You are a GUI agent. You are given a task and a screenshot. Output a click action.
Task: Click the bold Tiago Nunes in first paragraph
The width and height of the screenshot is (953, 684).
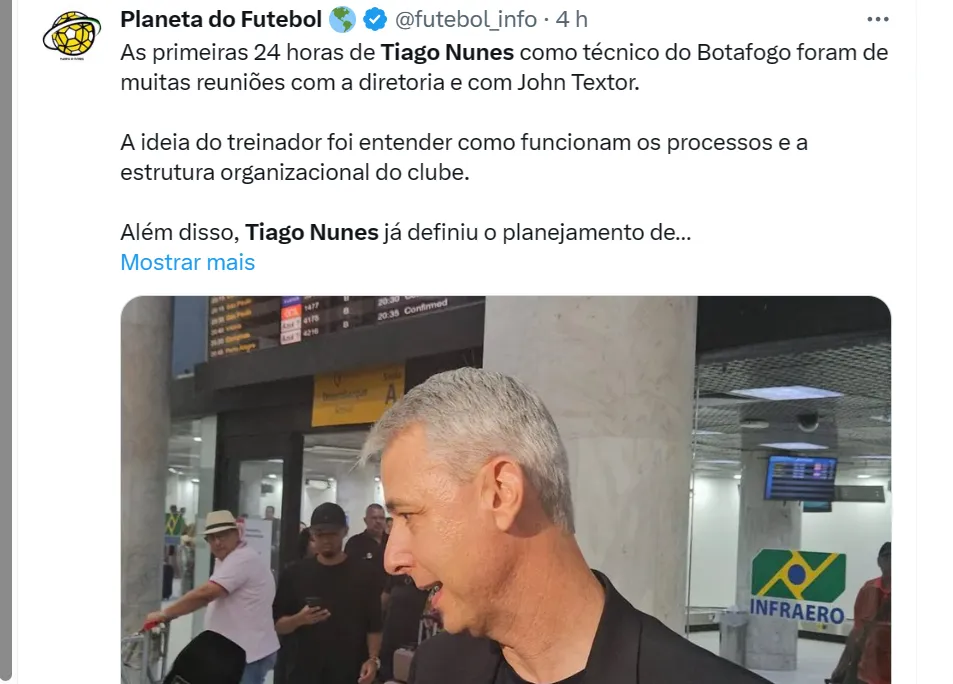point(447,52)
